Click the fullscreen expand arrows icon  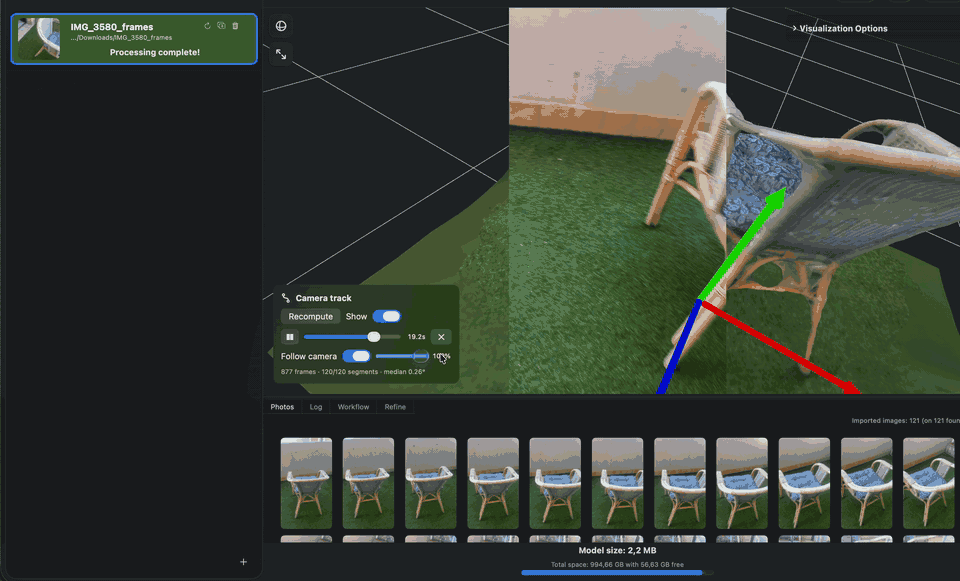coord(281,54)
